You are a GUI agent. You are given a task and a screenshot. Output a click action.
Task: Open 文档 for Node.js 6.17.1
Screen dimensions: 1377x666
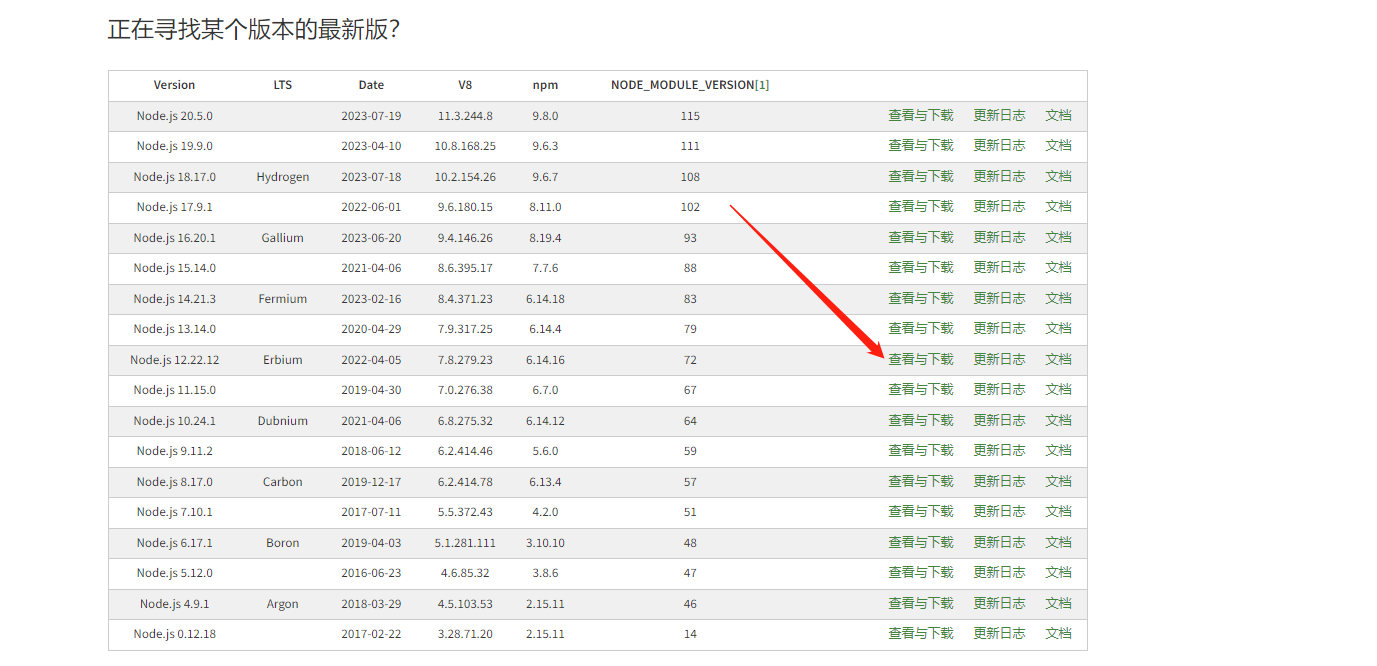point(1058,542)
